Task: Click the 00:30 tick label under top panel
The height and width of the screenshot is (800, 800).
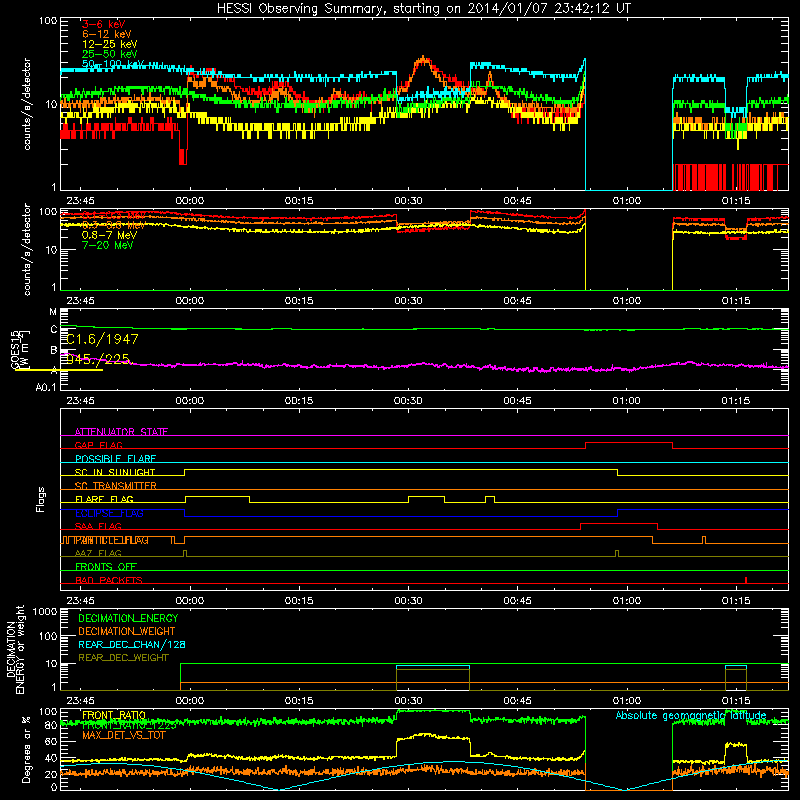Action: [x=408, y=201]
